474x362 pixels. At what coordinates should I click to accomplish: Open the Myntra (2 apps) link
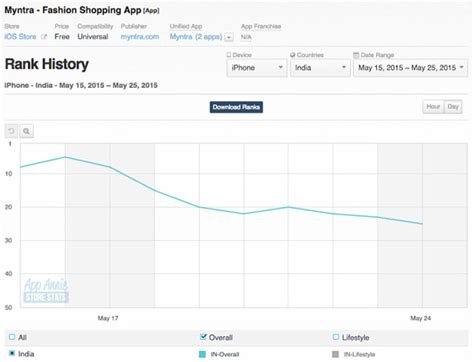[196, 37]
